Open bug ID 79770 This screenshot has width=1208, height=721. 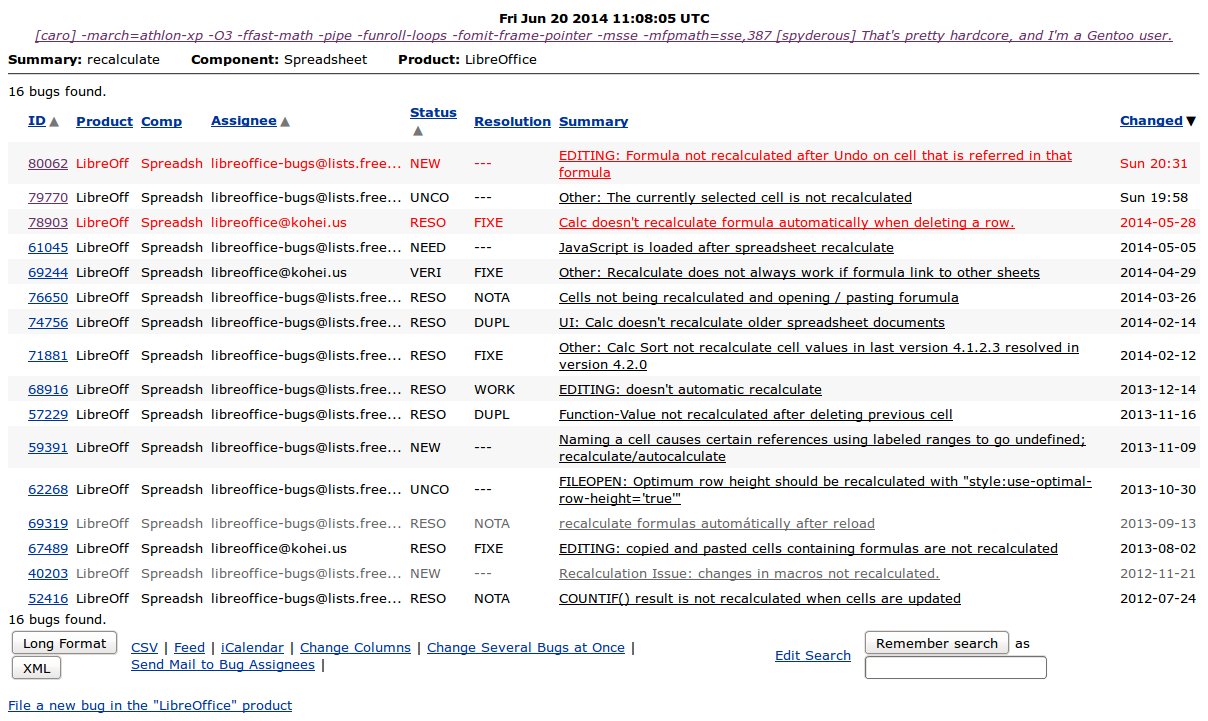48,197
